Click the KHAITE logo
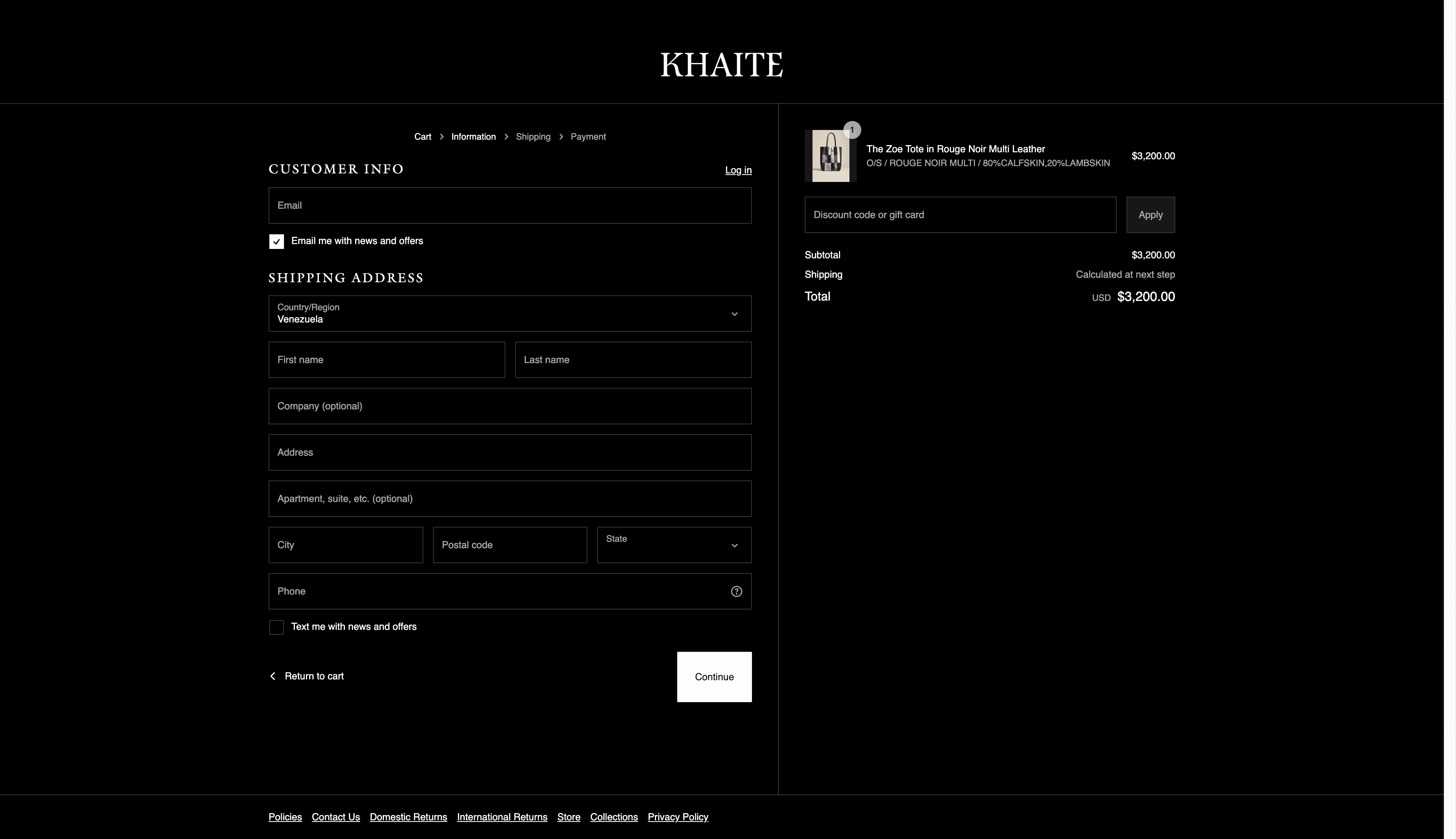This screenshot has height=839, width=1456. (721, 65)
